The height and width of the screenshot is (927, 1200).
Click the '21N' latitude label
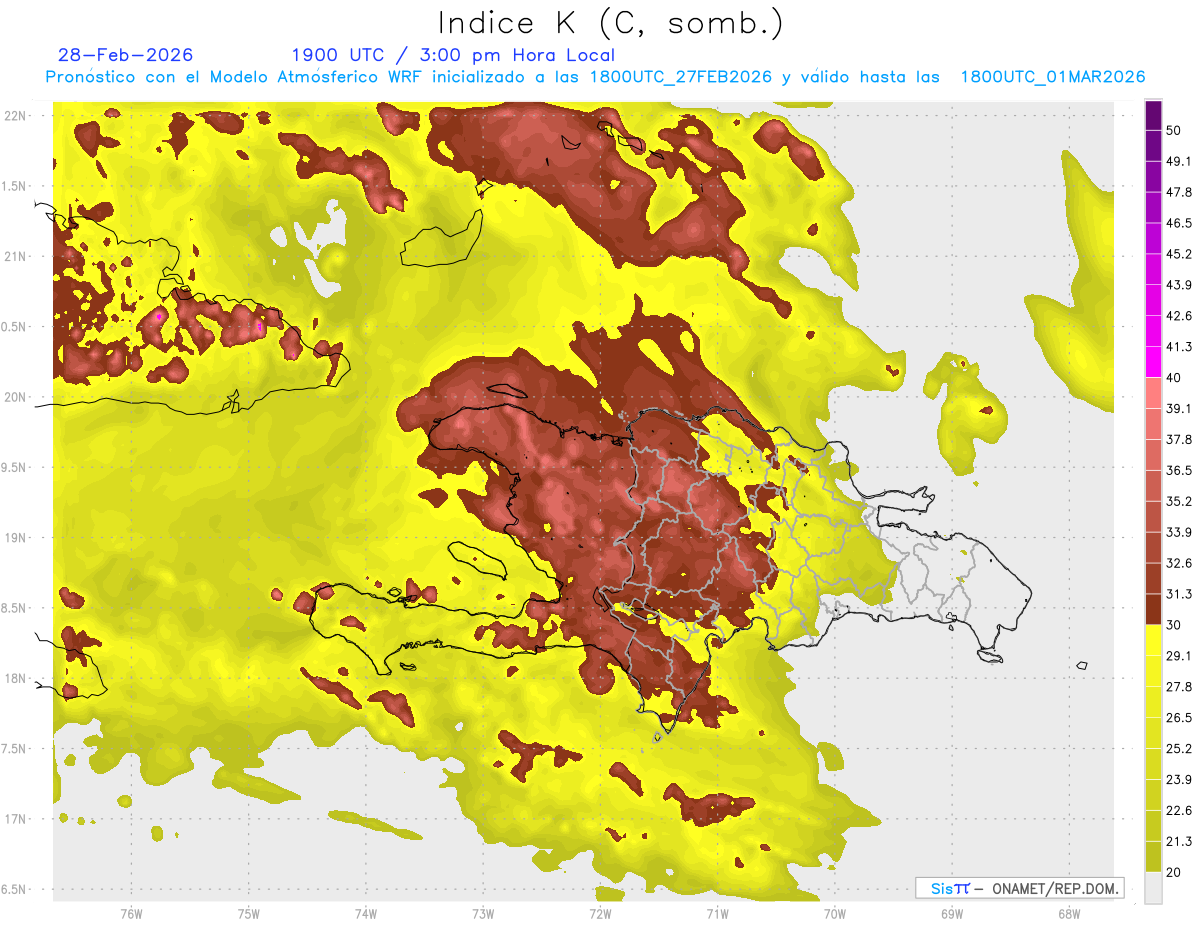[x=15, y=257]
